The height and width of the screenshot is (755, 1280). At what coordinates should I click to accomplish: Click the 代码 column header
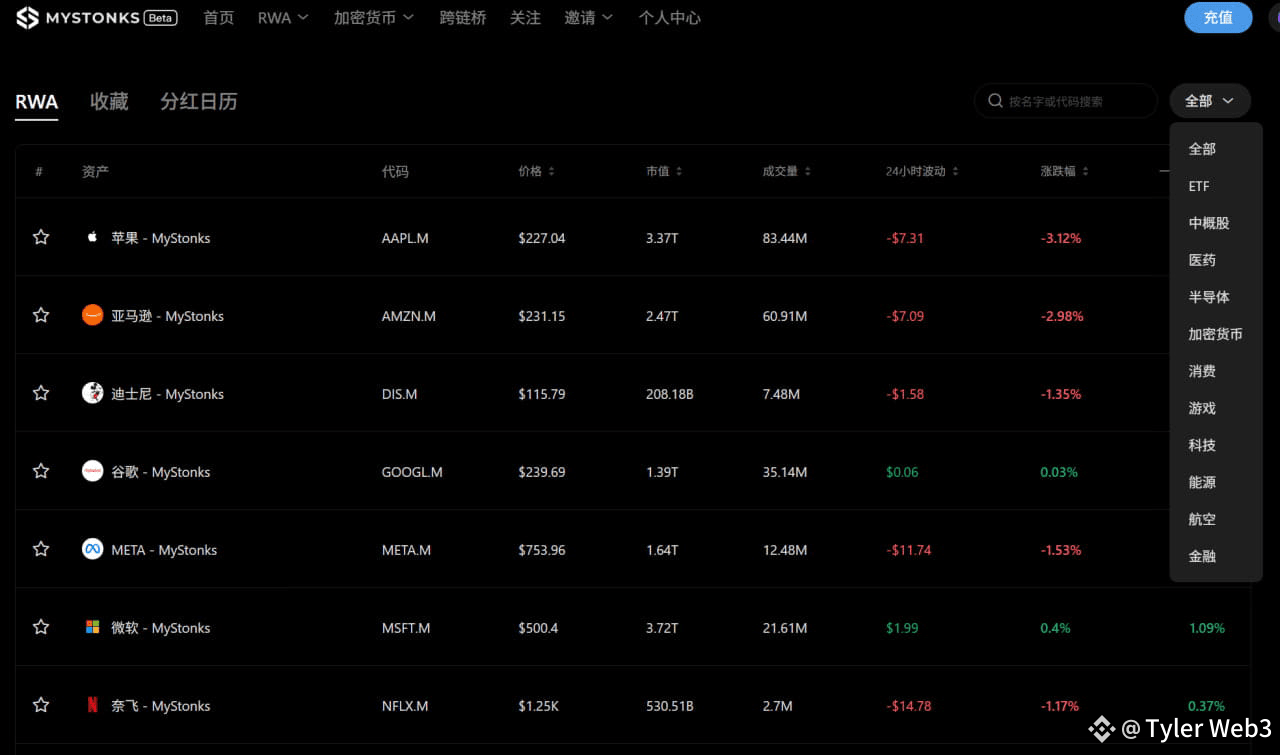pos(395,172)
